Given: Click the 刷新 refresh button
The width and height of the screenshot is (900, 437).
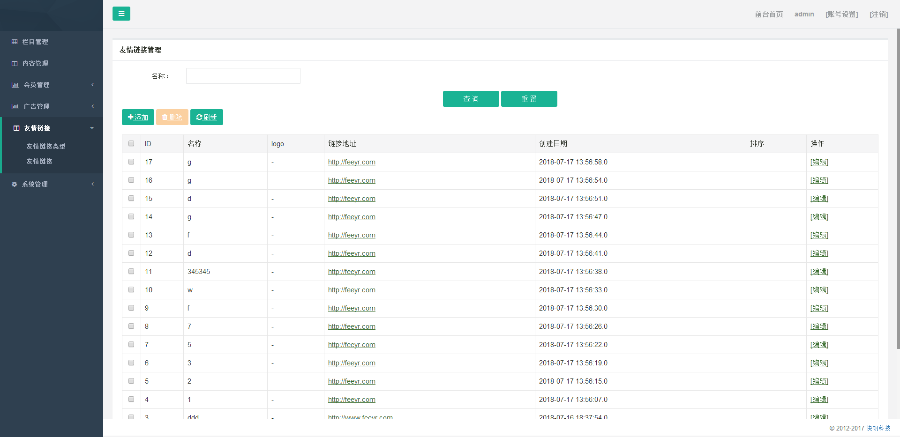Looking at the screenshot, I should click(x=207, y=117).
